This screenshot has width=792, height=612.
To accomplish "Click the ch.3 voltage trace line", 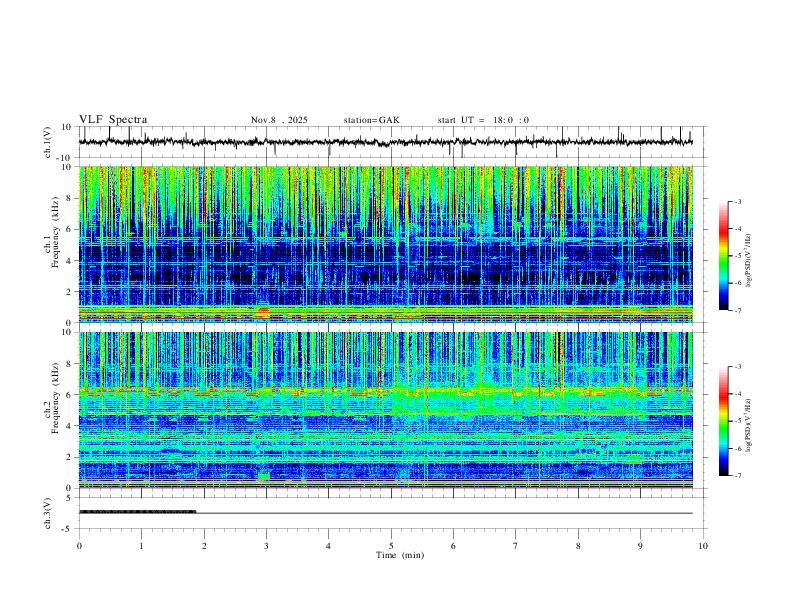I will [x=385, y=513].
